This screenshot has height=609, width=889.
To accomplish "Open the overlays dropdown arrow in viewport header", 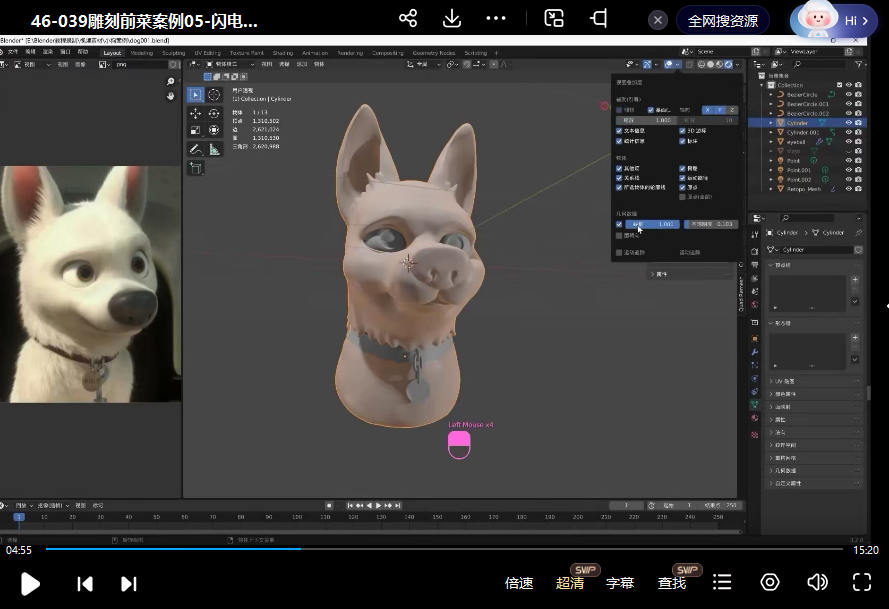I will [678, 65].
